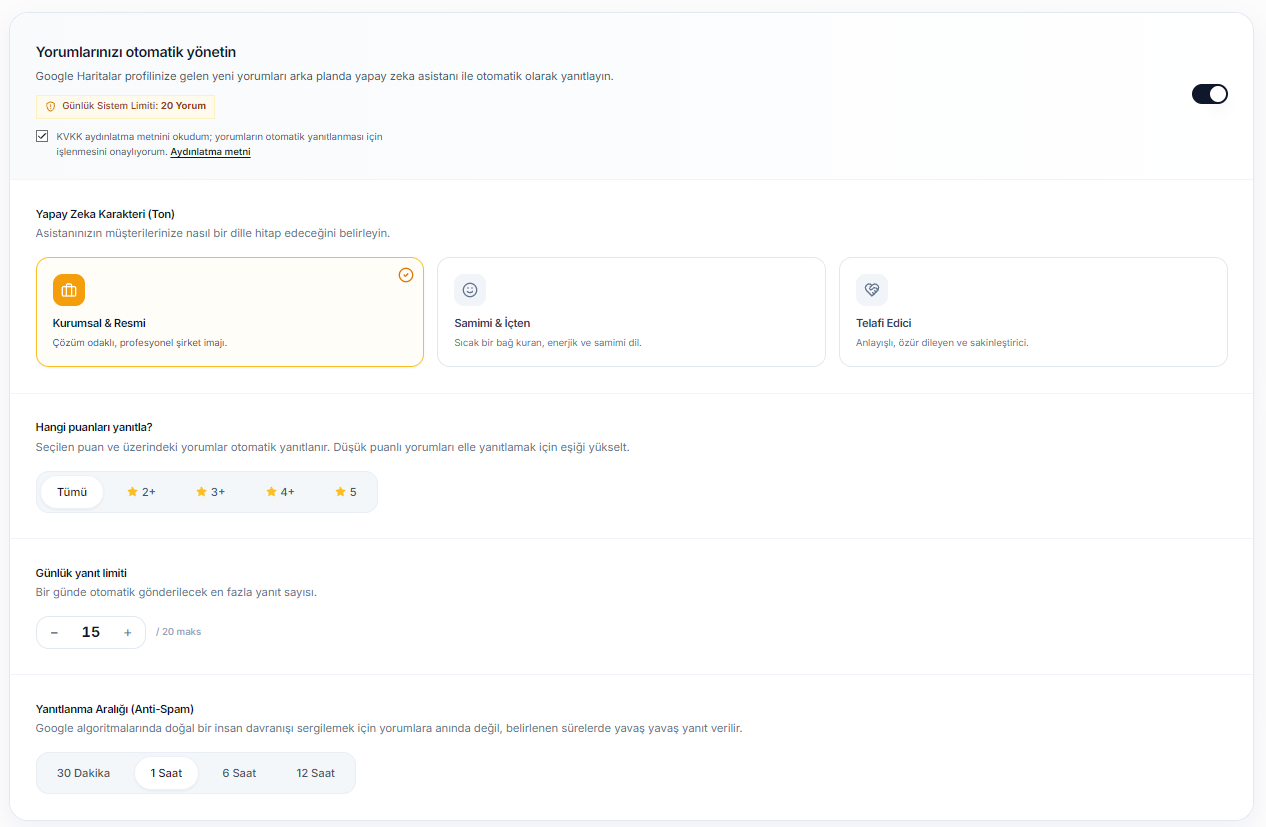The height and width of the screenshot is (827, 1266).
Task: Set reply interval to 12 Saat
Action: point(316,773)
